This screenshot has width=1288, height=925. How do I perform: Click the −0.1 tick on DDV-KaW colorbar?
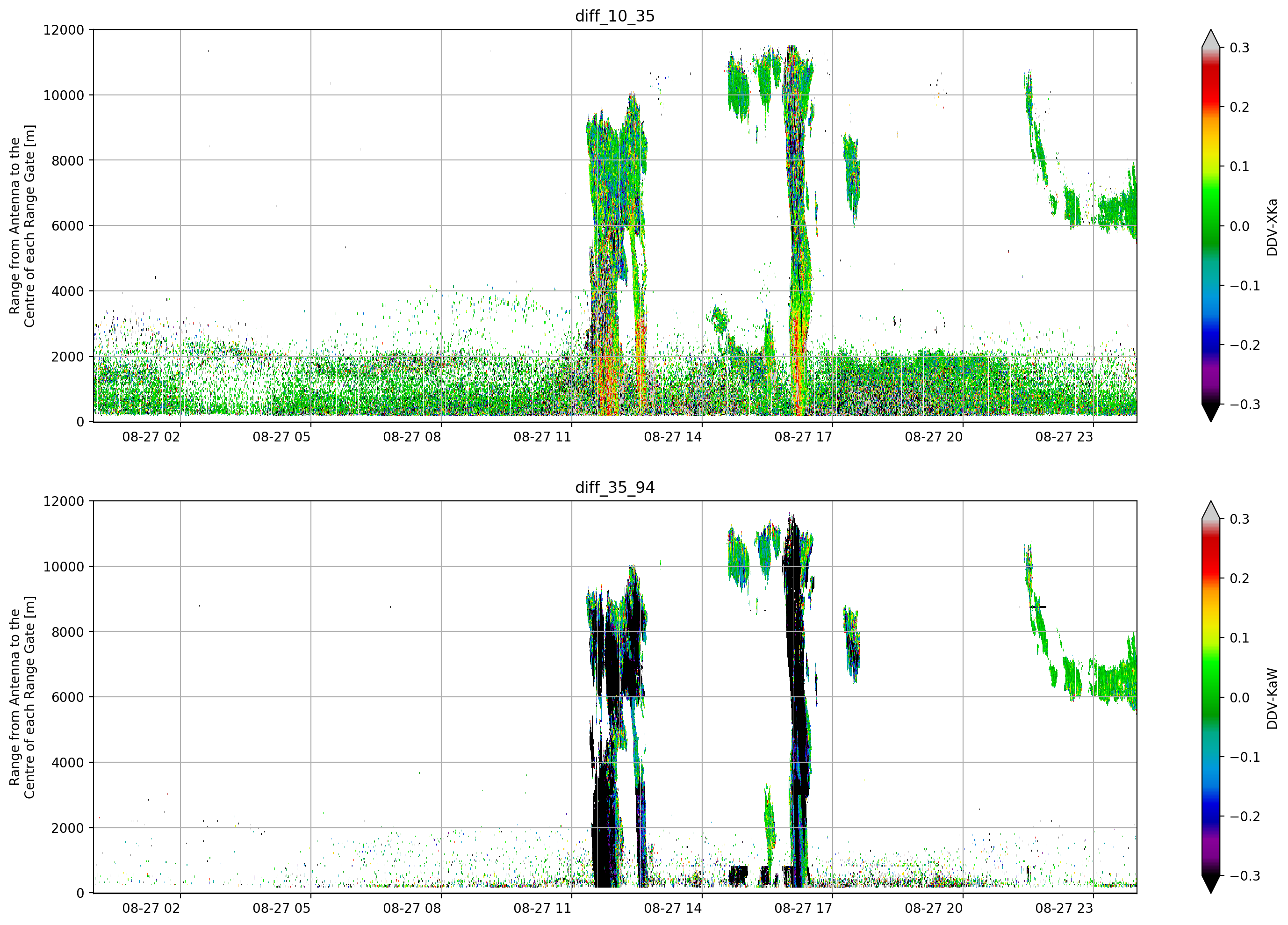[1245, 758]
